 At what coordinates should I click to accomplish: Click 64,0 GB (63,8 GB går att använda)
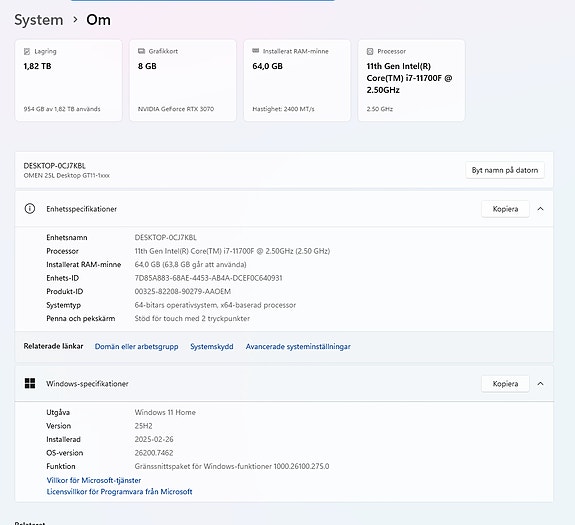coord(190,264)
